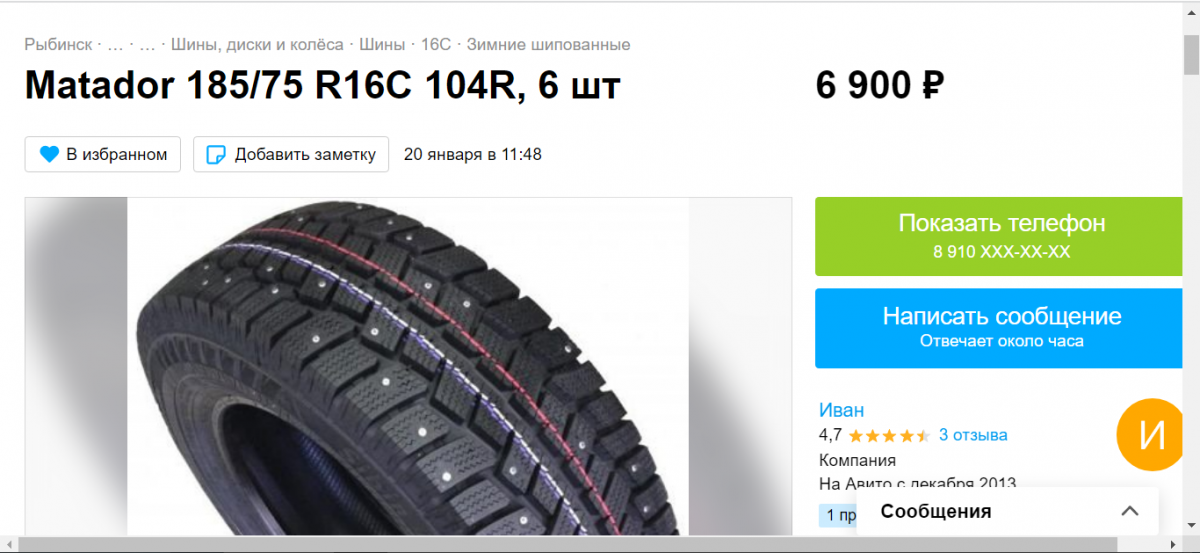Open the seller name Иван link
Image resolution: width=1200 pixels, height=553 pixels.
841,410
